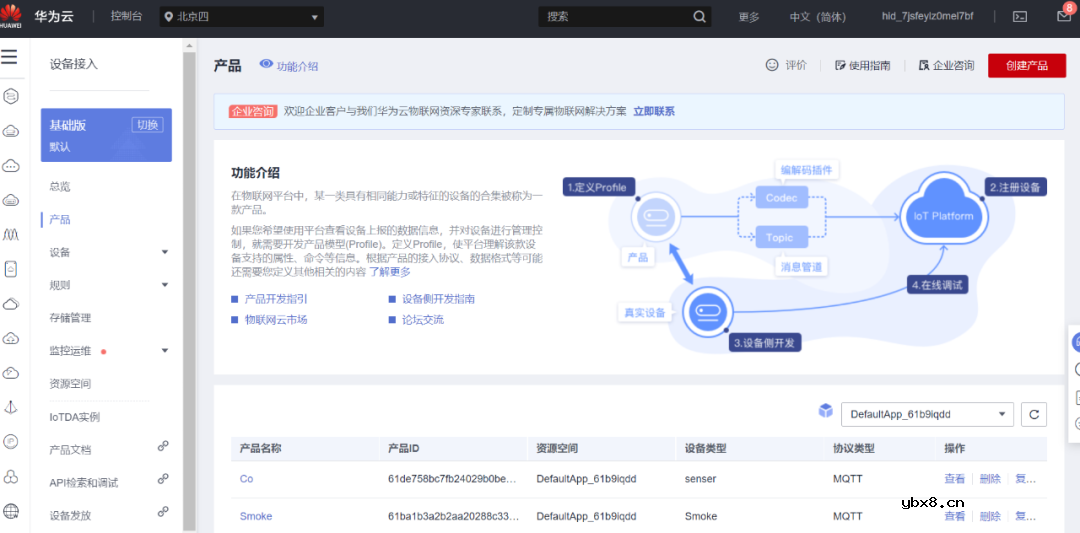The height and width of the screenshot is (533, 1080).
Task: Open the DefaultApp_61b9iqdd resource space dropdown
Action: [x=927, y=414]
